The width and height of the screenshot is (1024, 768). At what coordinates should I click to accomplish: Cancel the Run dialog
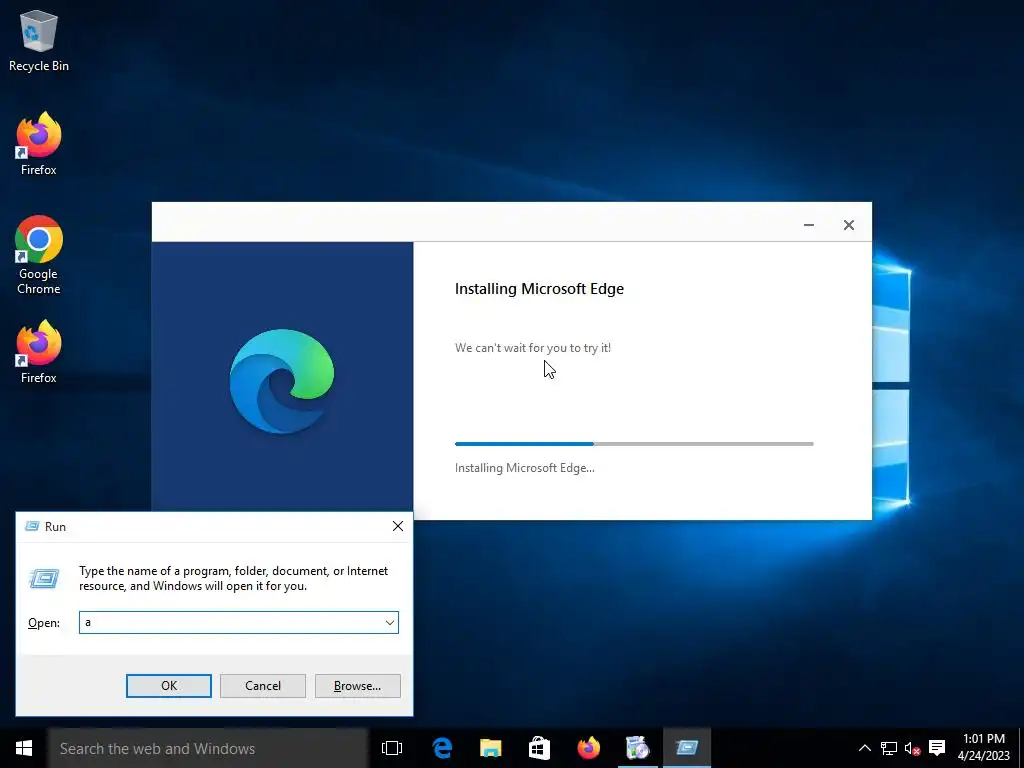click(263, 686)
